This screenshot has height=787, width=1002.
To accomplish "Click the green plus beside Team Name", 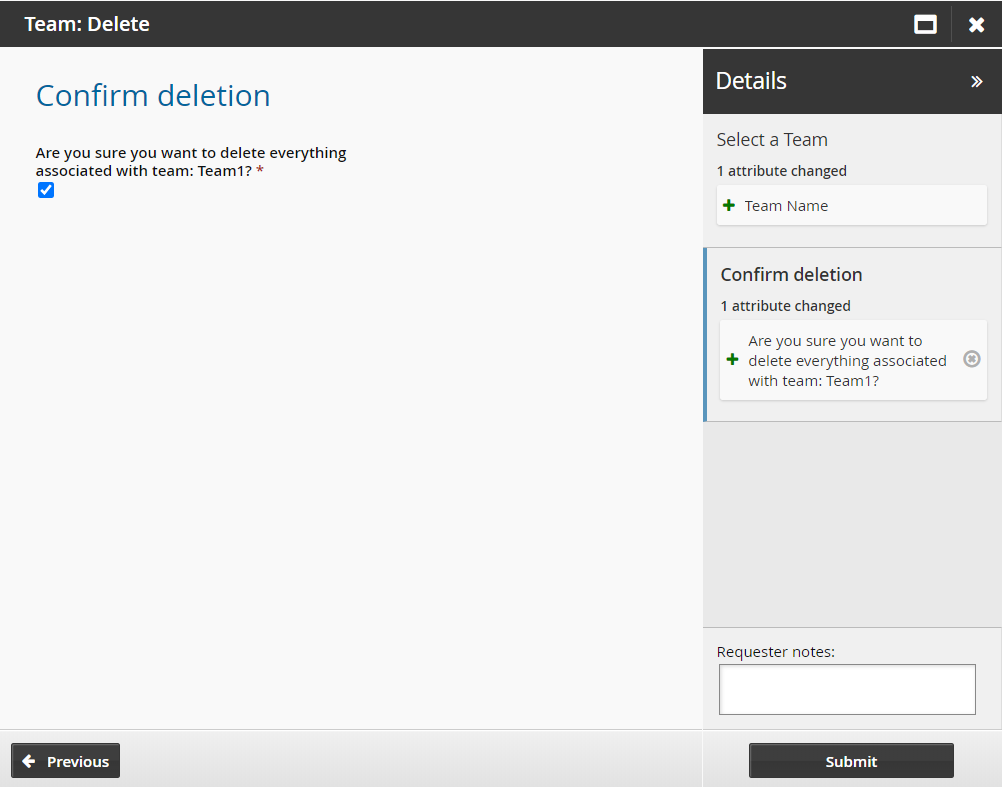I will tap(729, 205).
